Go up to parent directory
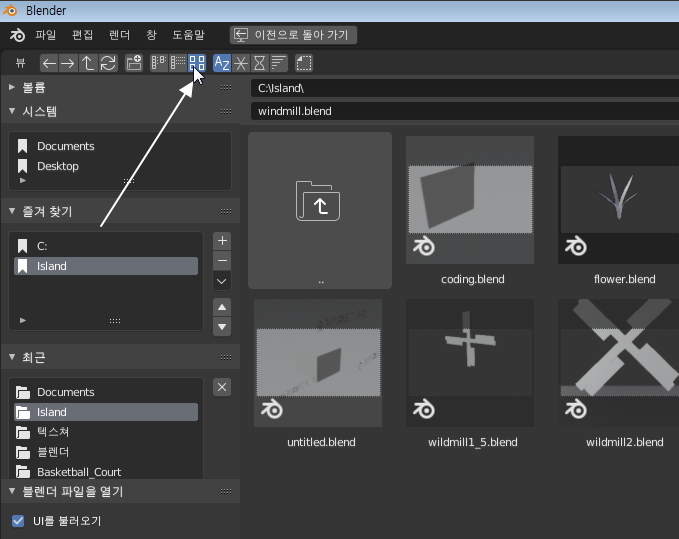This screenshot has width=679, height=539. [88, 64]
